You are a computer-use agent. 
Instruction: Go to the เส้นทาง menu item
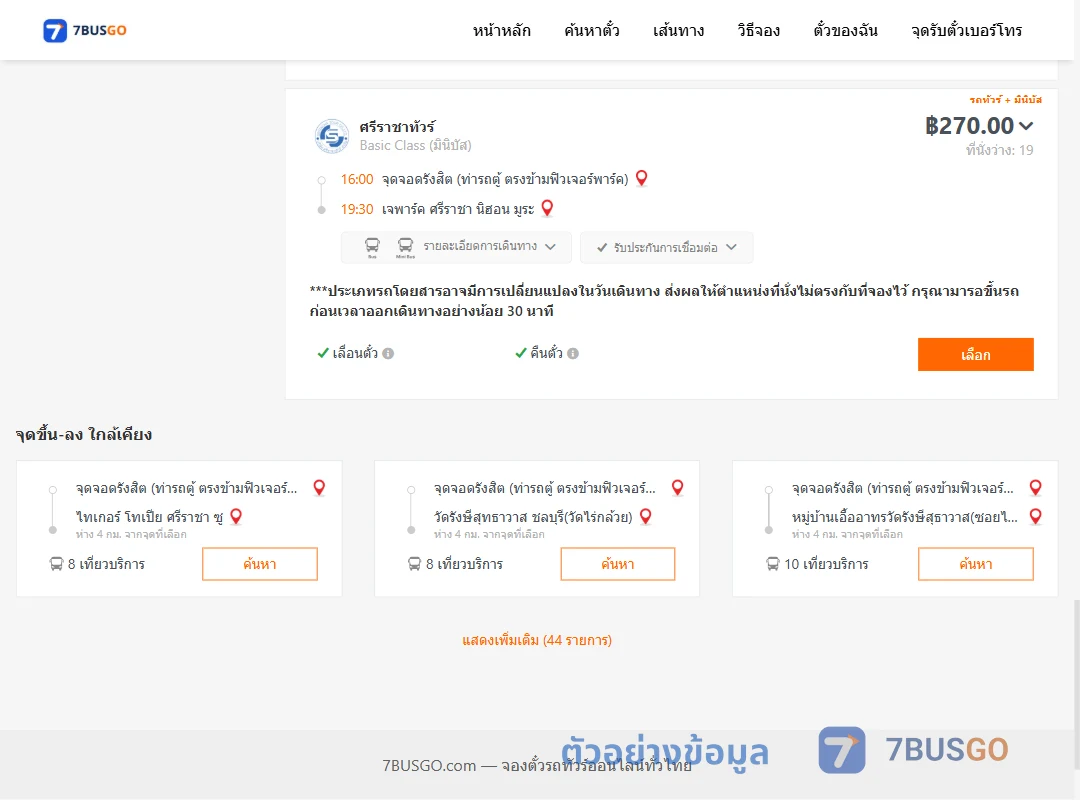pos(678,30)
